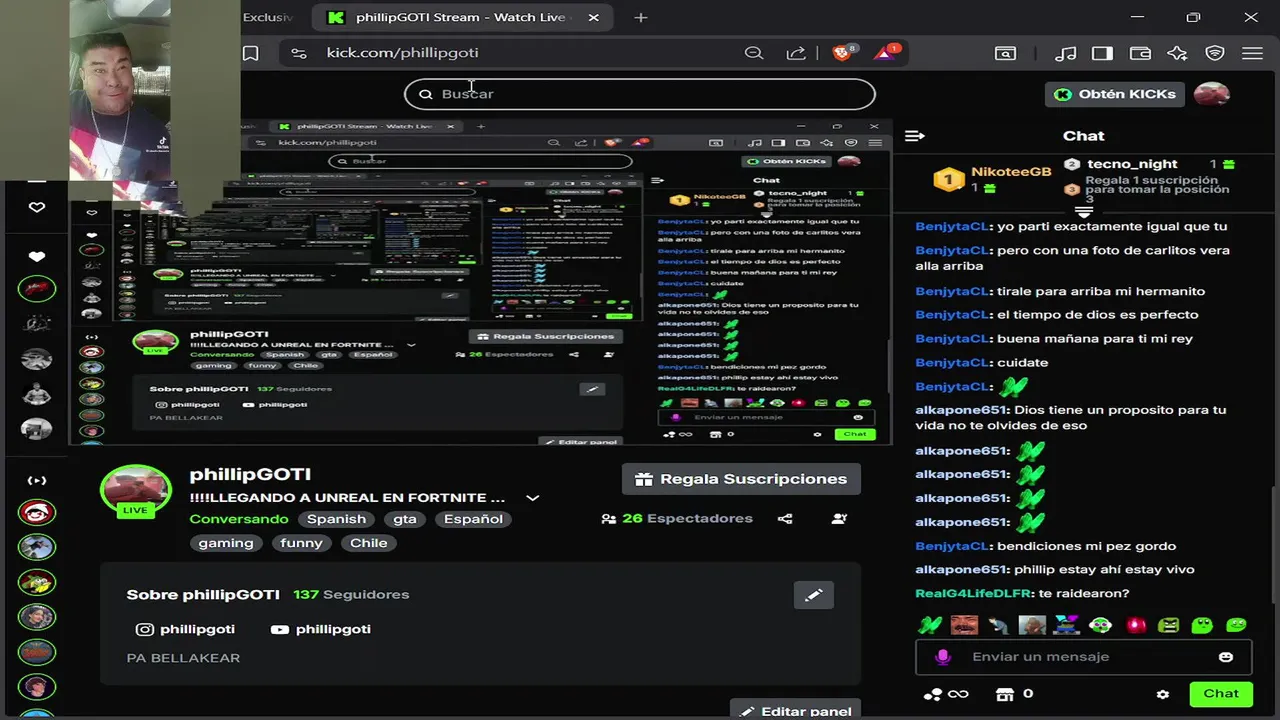Viewport: 1280px width, 720px height.
Task: Open the tab search icon in toolbar
Action: click(x=1005, y=53)
